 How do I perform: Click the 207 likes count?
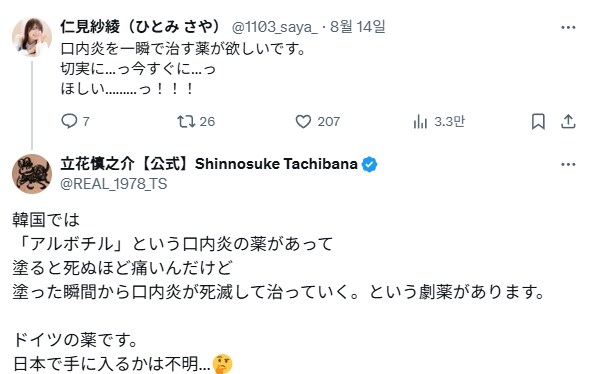(x=328, y=122)
